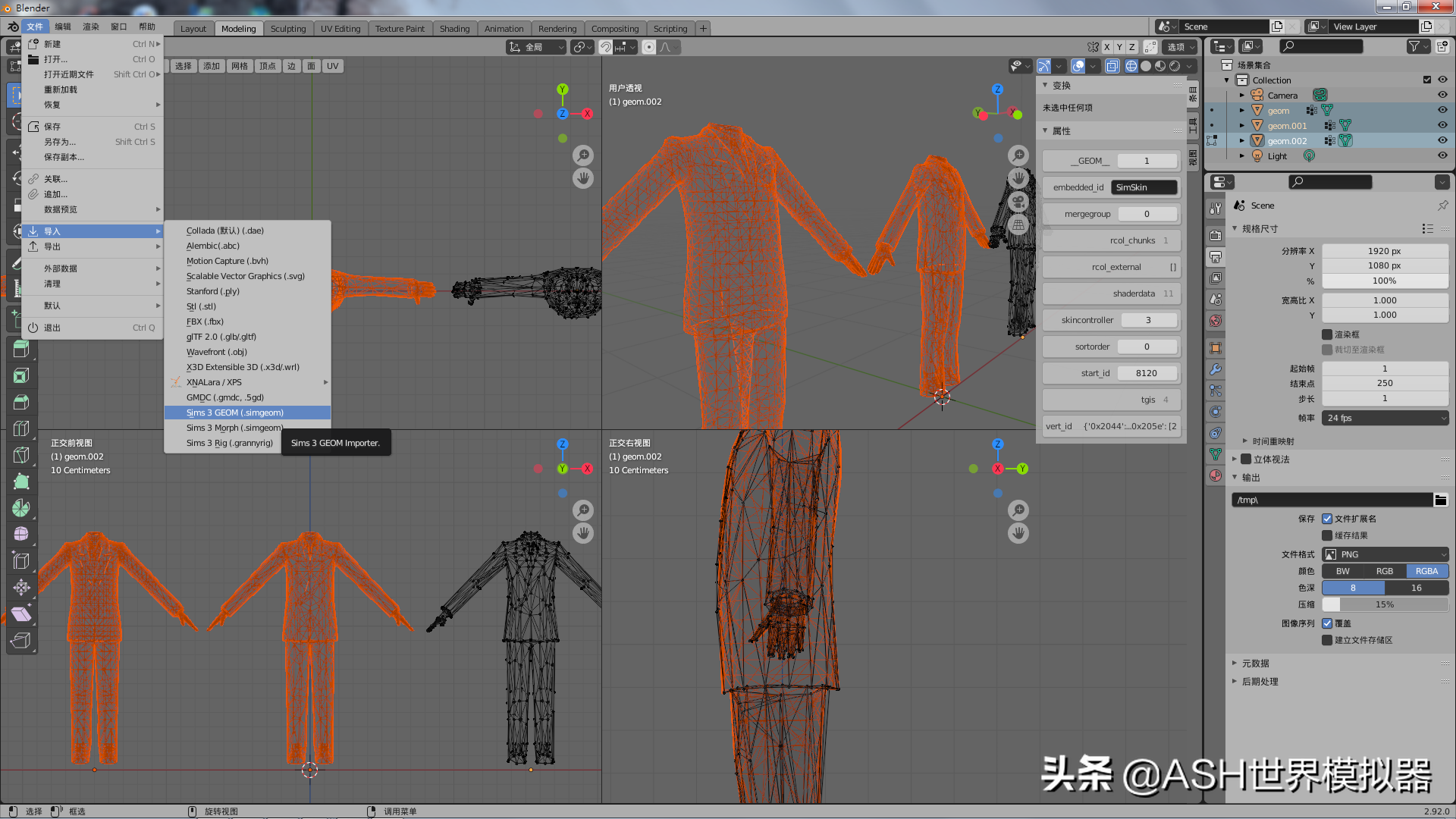The width and height of the screenshot is (1456, 819).
Task: Select the Bevel tool
Action: tap(21, 402)
